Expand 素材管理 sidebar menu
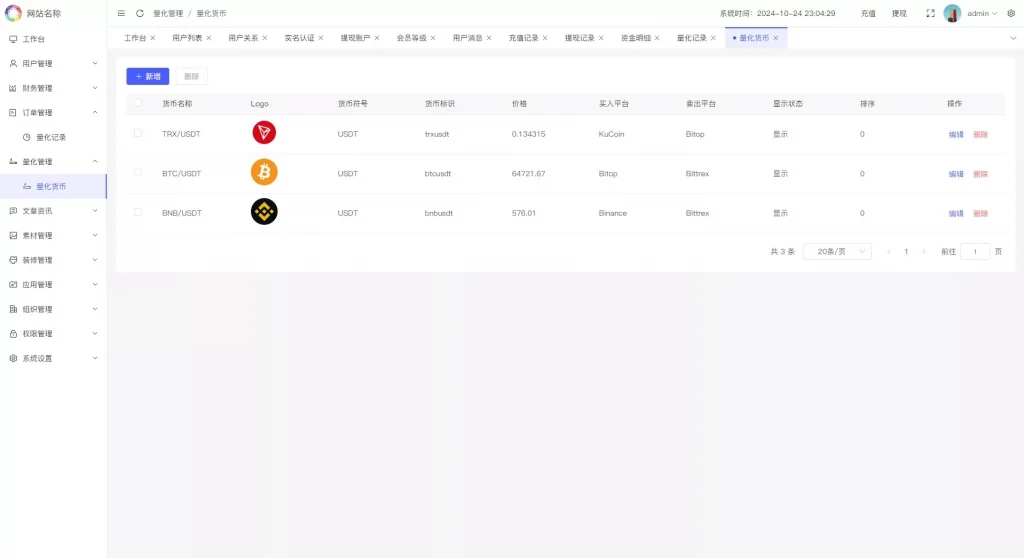The width and height of the screenshot is (1024, 558). (x=53, y=235)
